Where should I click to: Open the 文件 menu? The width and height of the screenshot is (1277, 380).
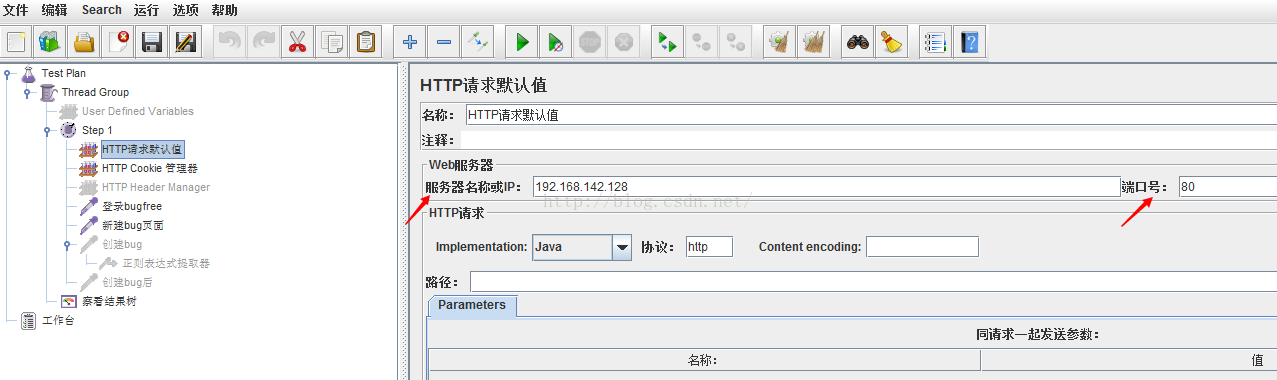[x=16, y=10]
